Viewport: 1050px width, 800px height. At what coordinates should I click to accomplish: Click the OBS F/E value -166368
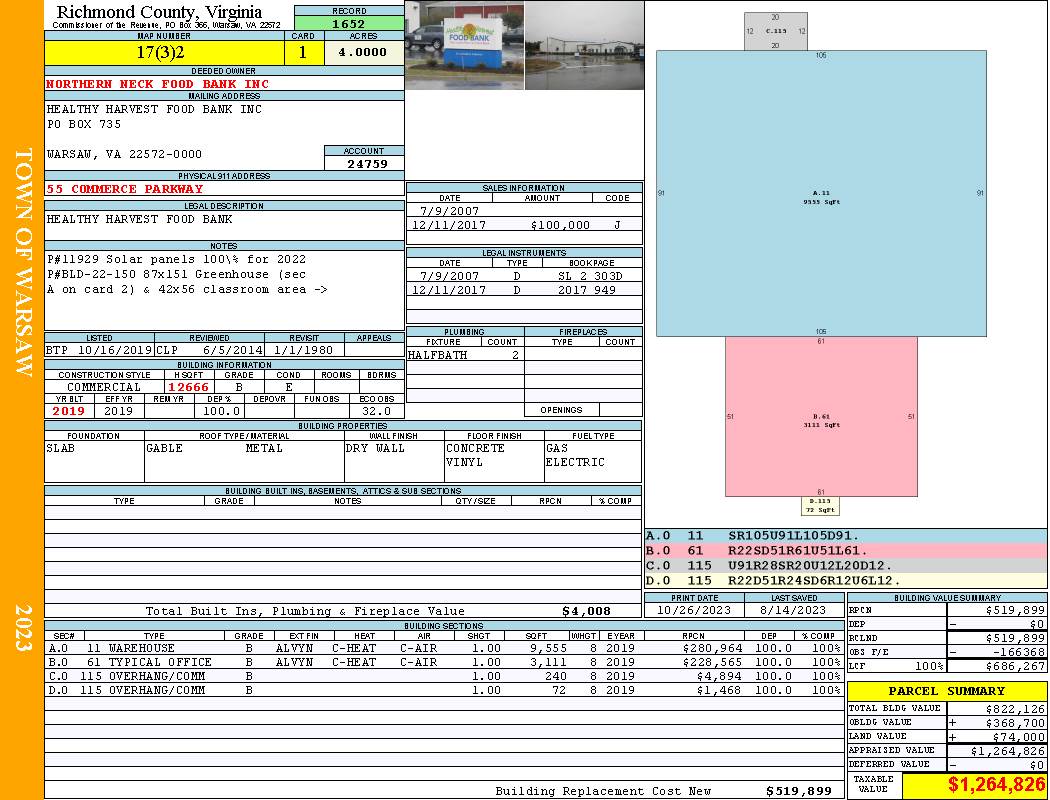click(x=1018, y=652)
